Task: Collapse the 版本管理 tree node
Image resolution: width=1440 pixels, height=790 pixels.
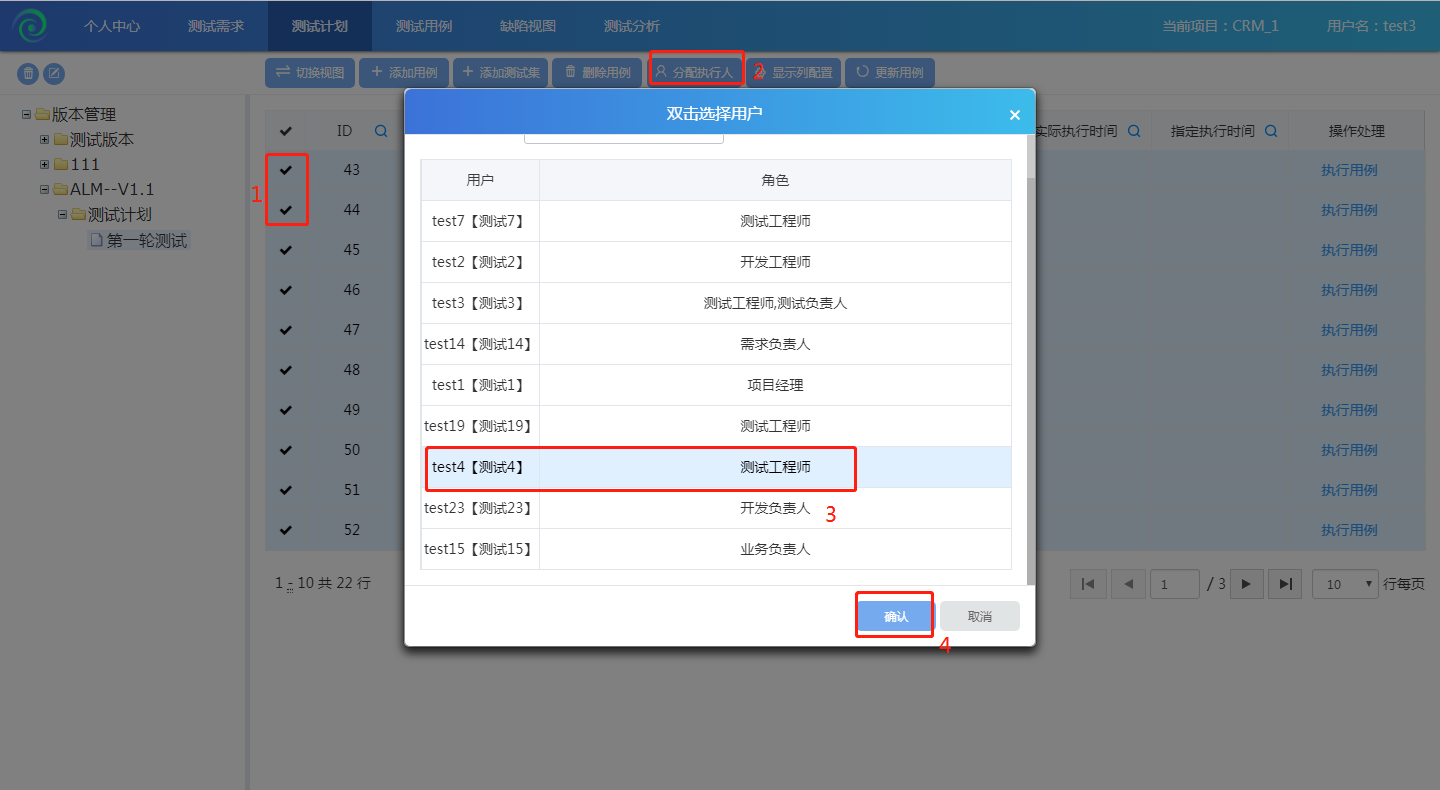Action: coord(27,115)
